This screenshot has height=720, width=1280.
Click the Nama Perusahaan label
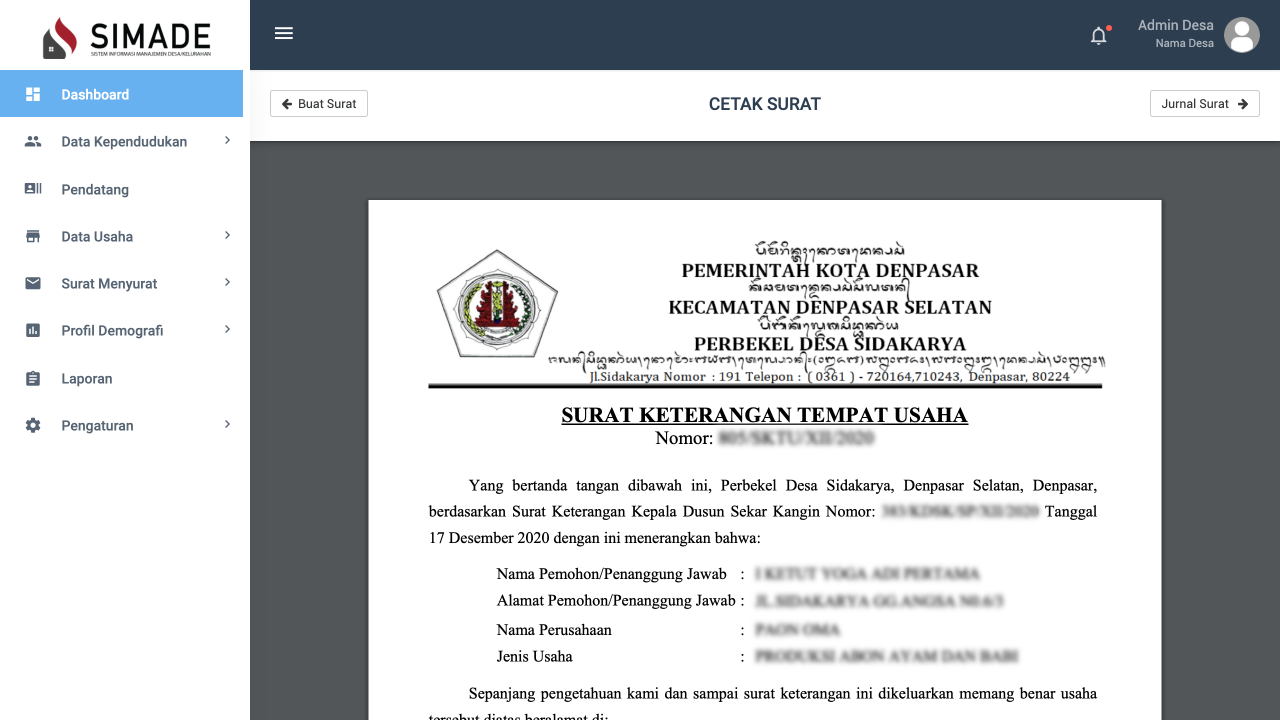coord(554,630)
